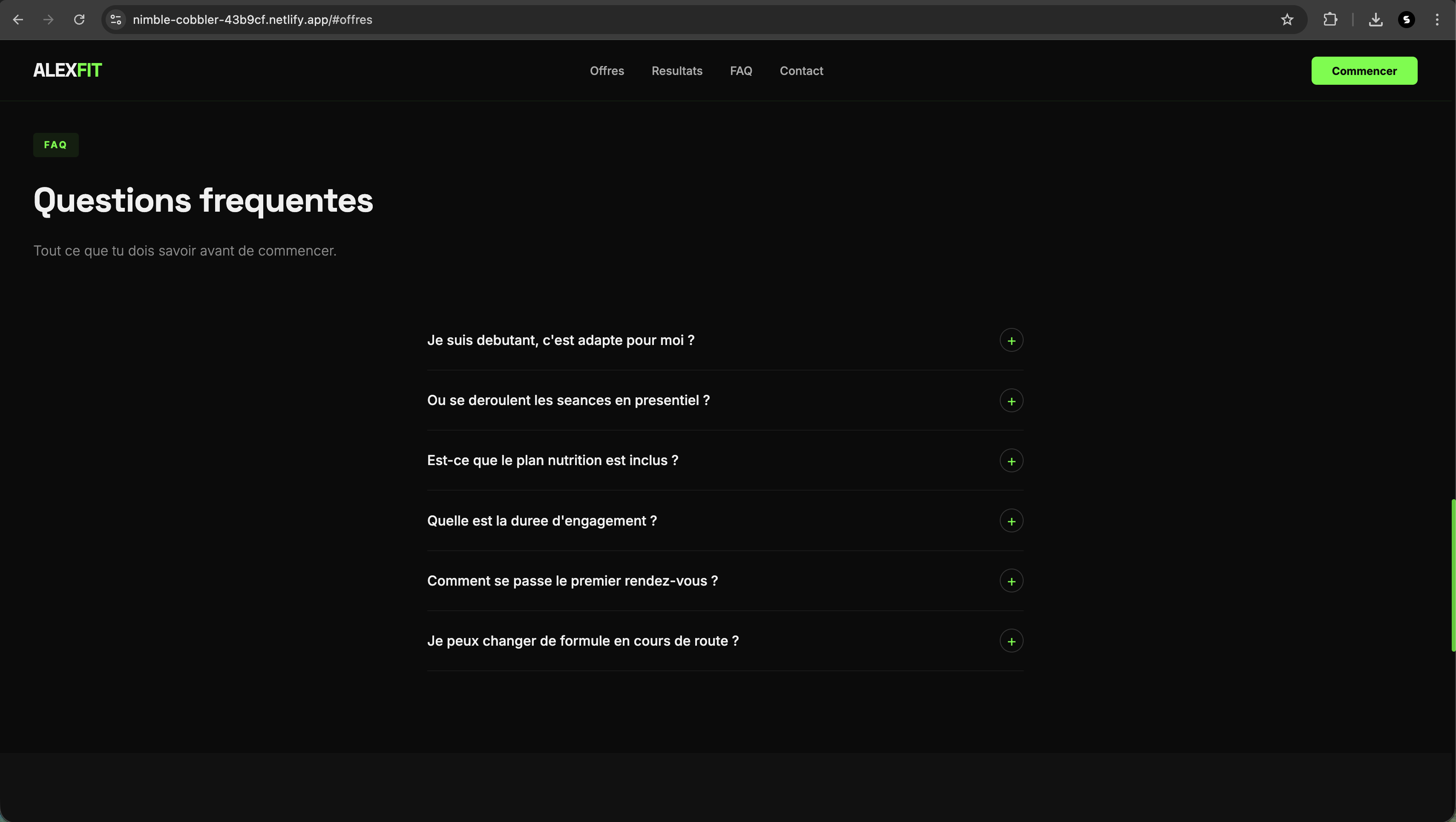This screenshot has height=822, width=1456.
Task: Open site information icon in address bar
Action: click(116, 20)
